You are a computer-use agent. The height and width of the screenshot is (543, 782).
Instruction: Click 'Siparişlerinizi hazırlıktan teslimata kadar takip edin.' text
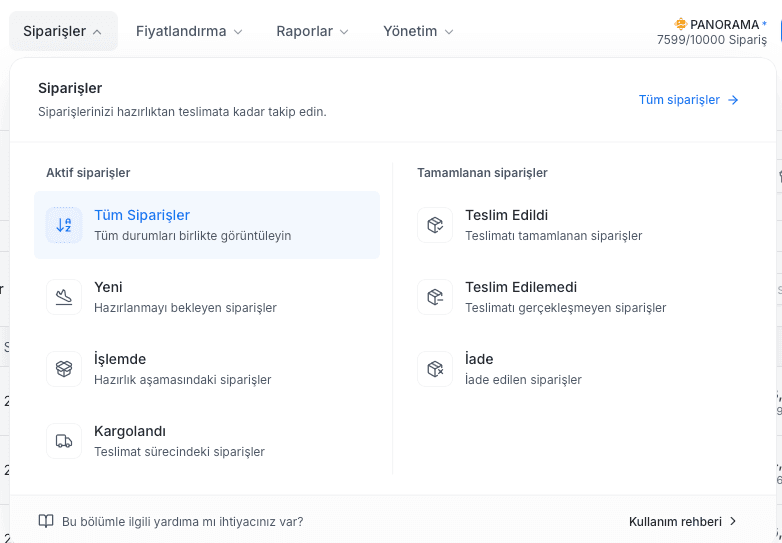tap(183, 112)
